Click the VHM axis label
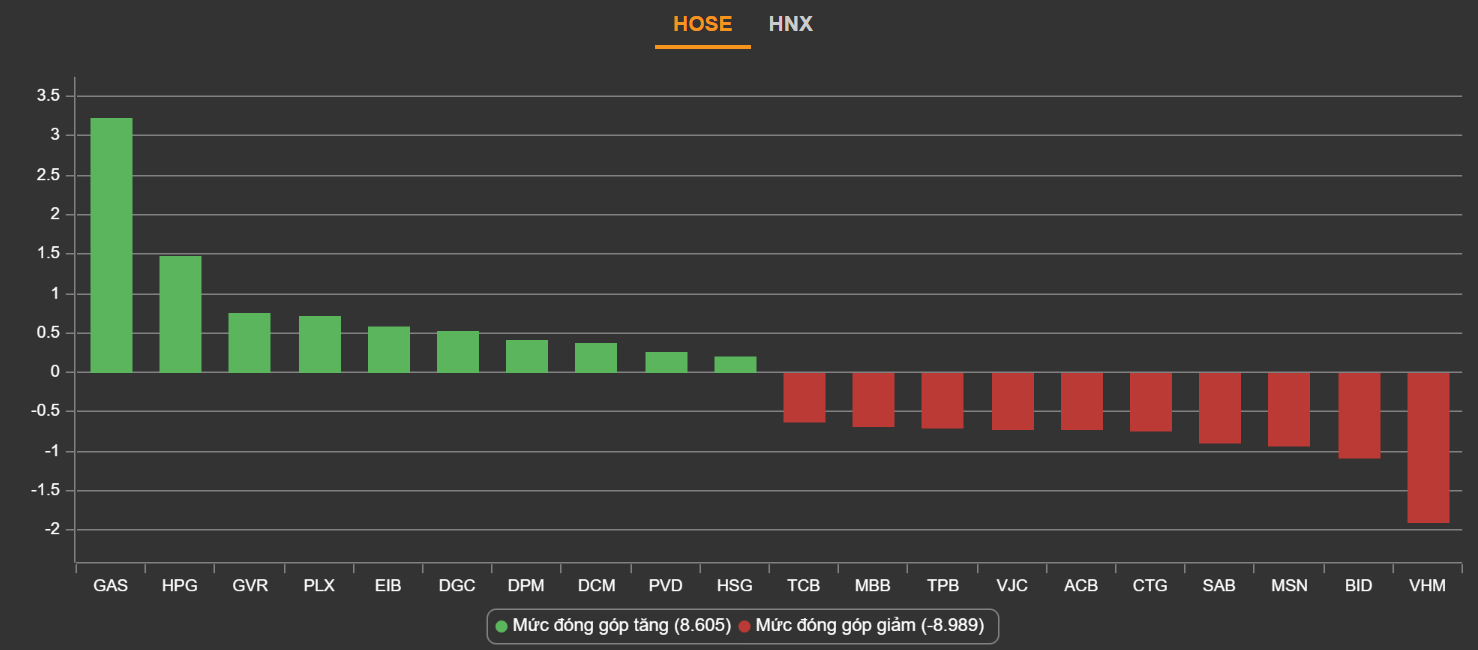The image size is (1478, 650). coord(1427,586)
